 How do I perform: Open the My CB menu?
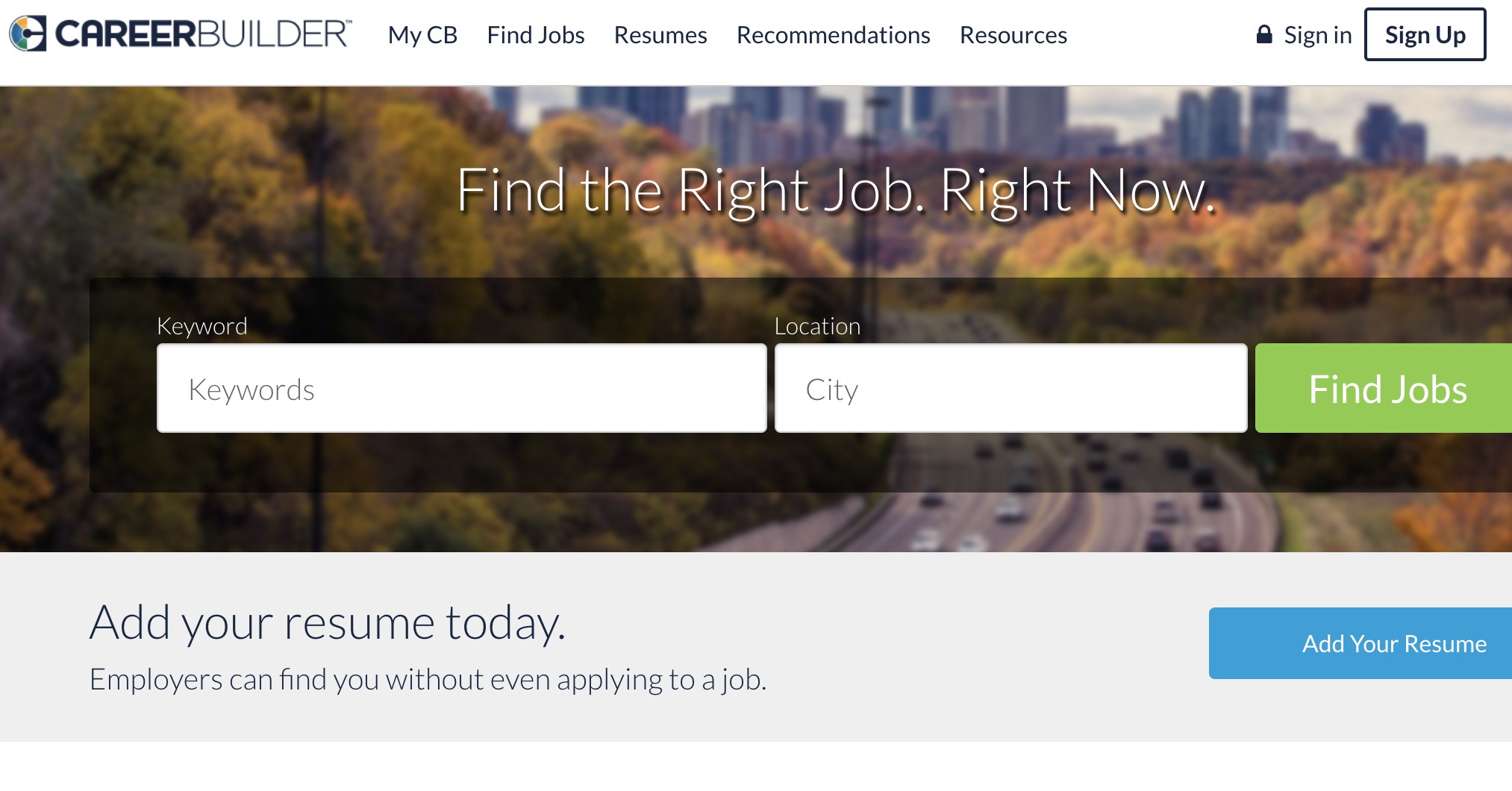point(422,34)
